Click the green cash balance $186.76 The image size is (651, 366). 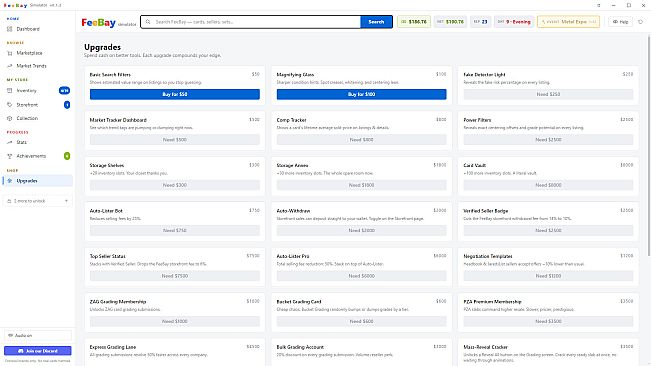point(414,22)
